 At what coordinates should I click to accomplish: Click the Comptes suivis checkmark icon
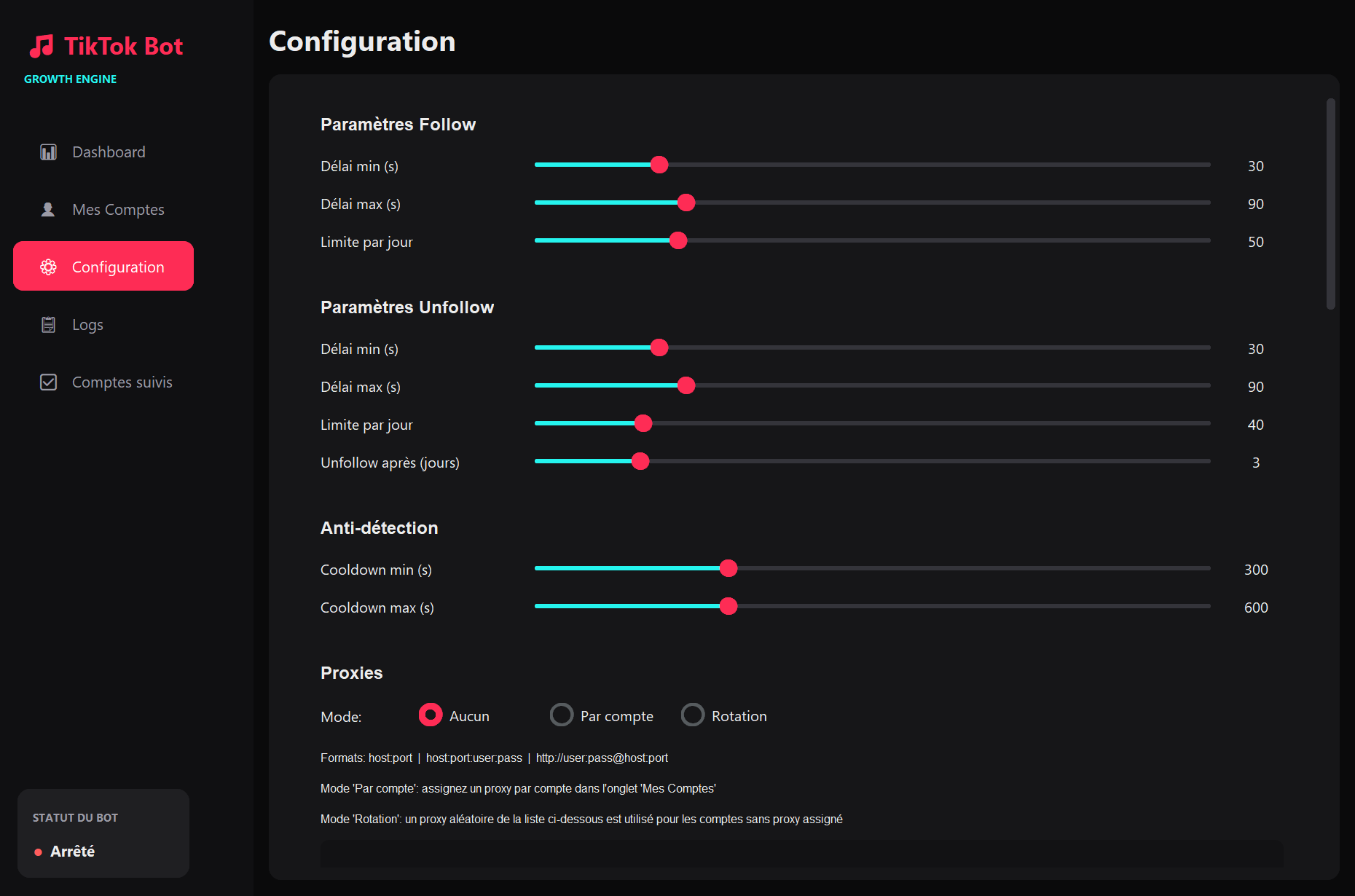point(48,382)
